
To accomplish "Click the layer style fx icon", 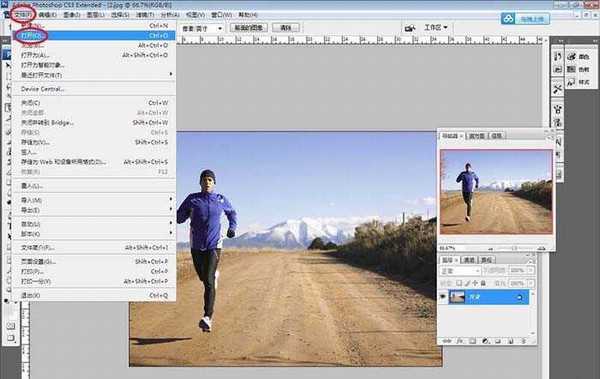I will (x=460, y=341).
